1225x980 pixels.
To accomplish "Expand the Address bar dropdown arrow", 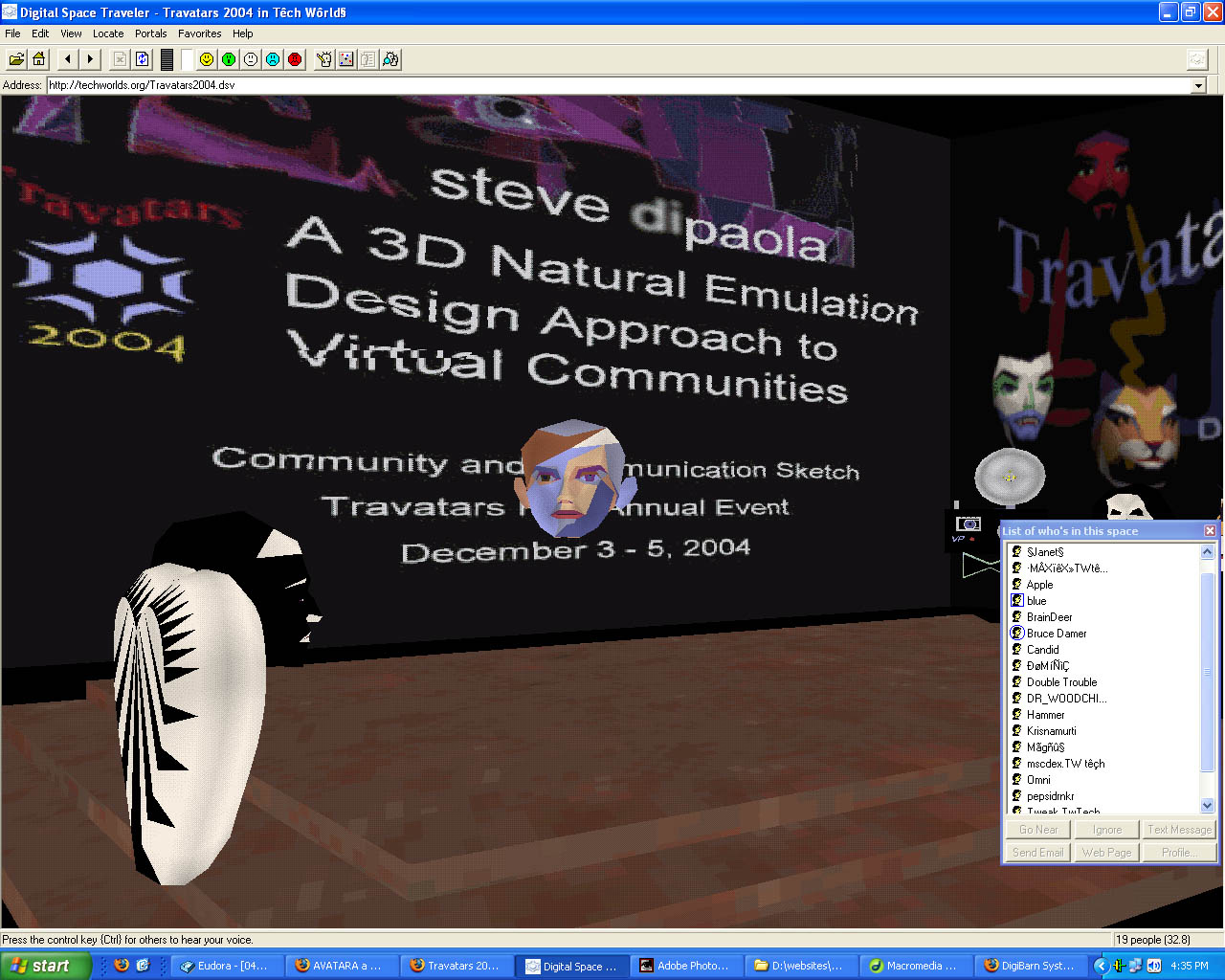I will [x=1198, y=85].
